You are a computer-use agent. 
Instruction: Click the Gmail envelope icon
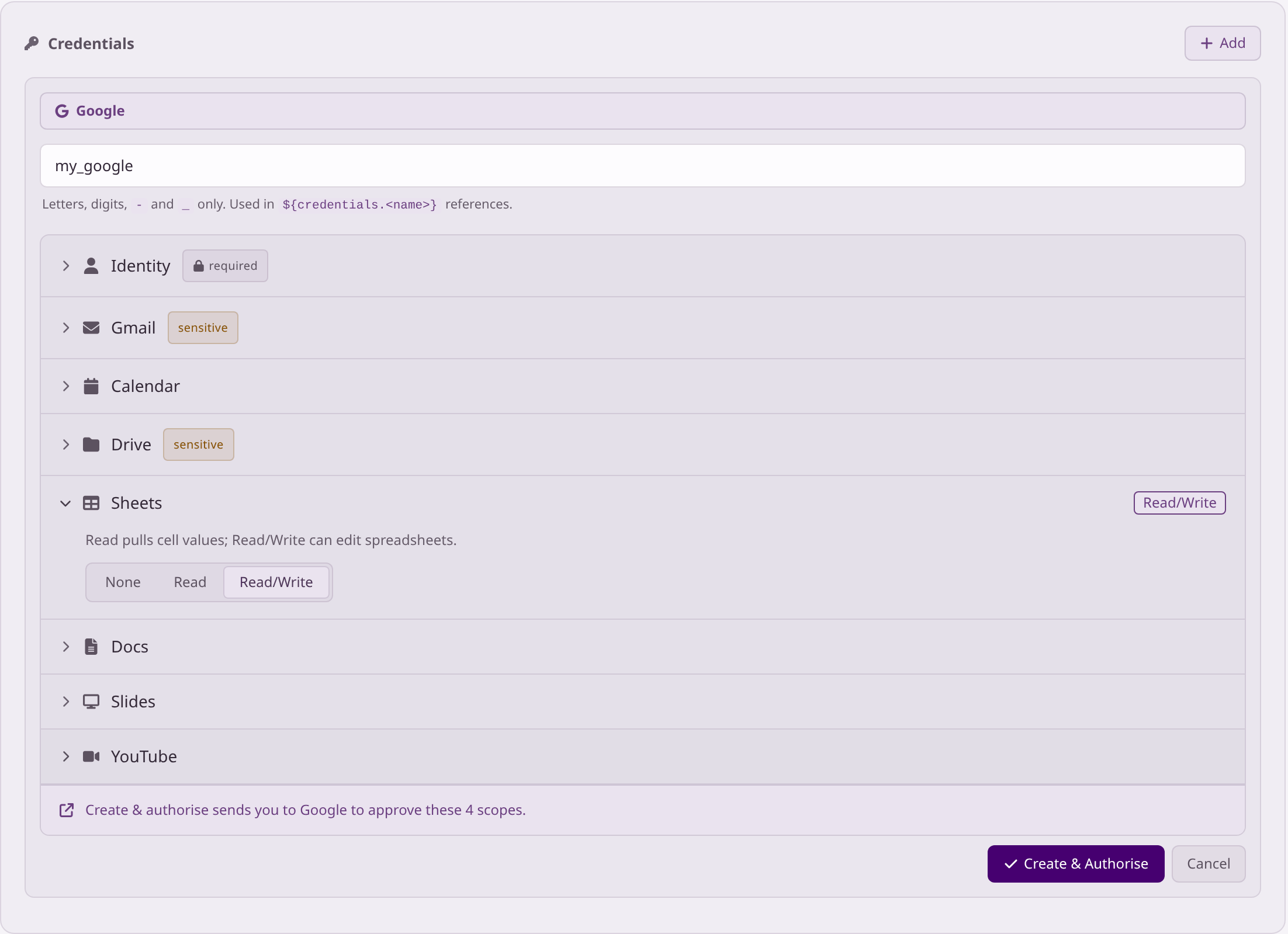coord(91,328)
